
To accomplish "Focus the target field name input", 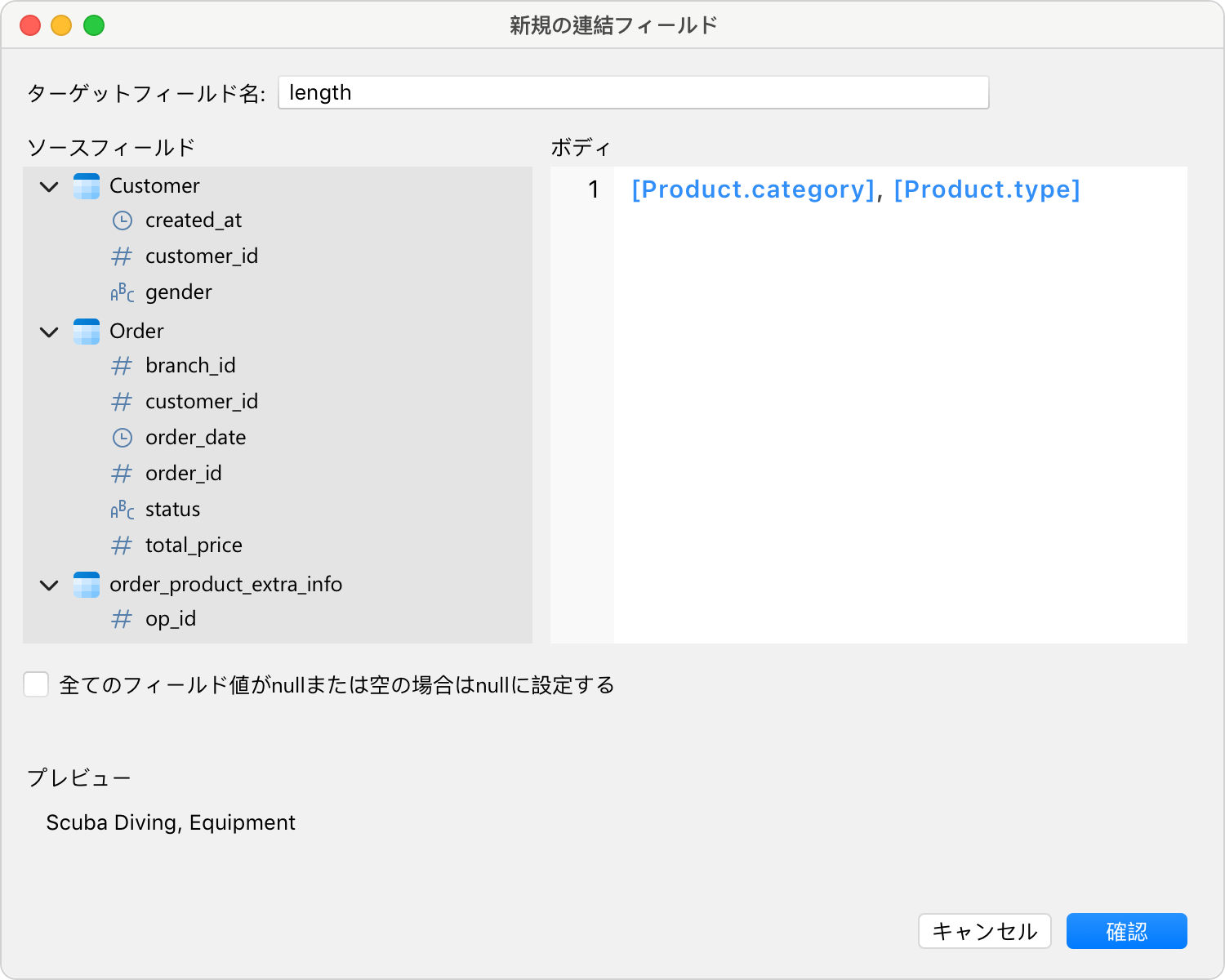I will click(634, 92).
